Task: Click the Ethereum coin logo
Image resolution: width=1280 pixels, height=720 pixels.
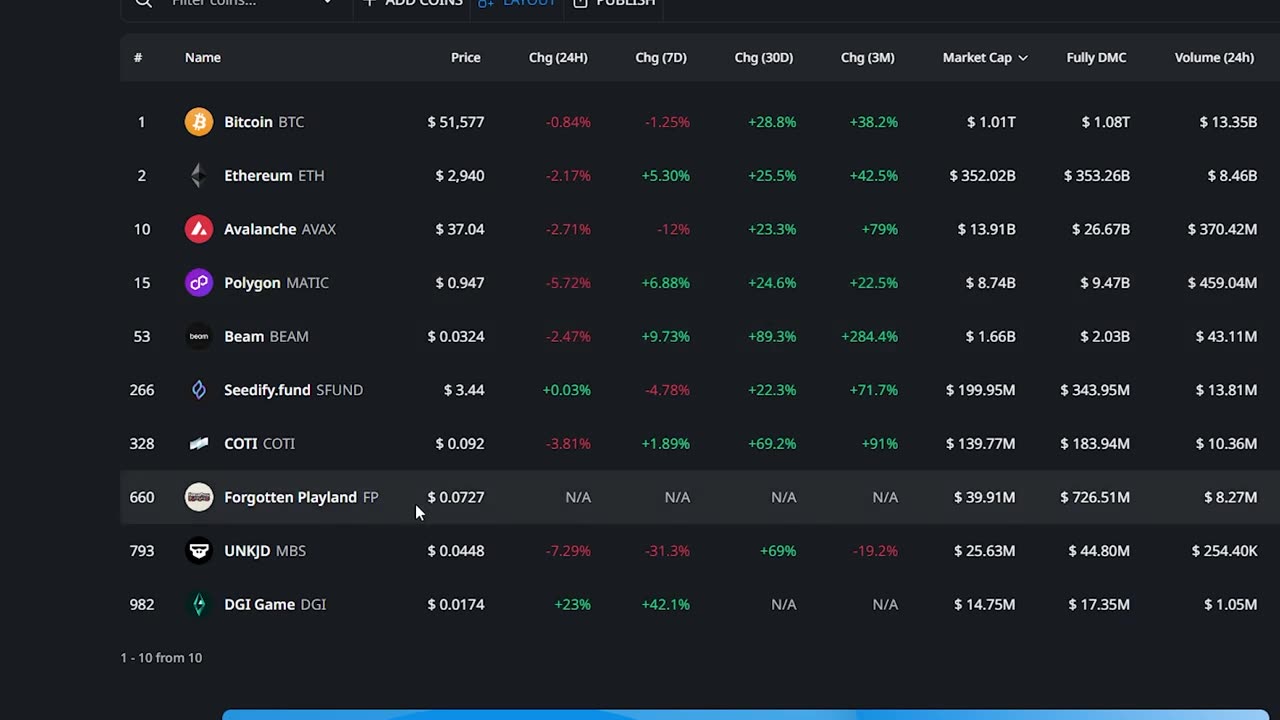Action: (199, 176)
